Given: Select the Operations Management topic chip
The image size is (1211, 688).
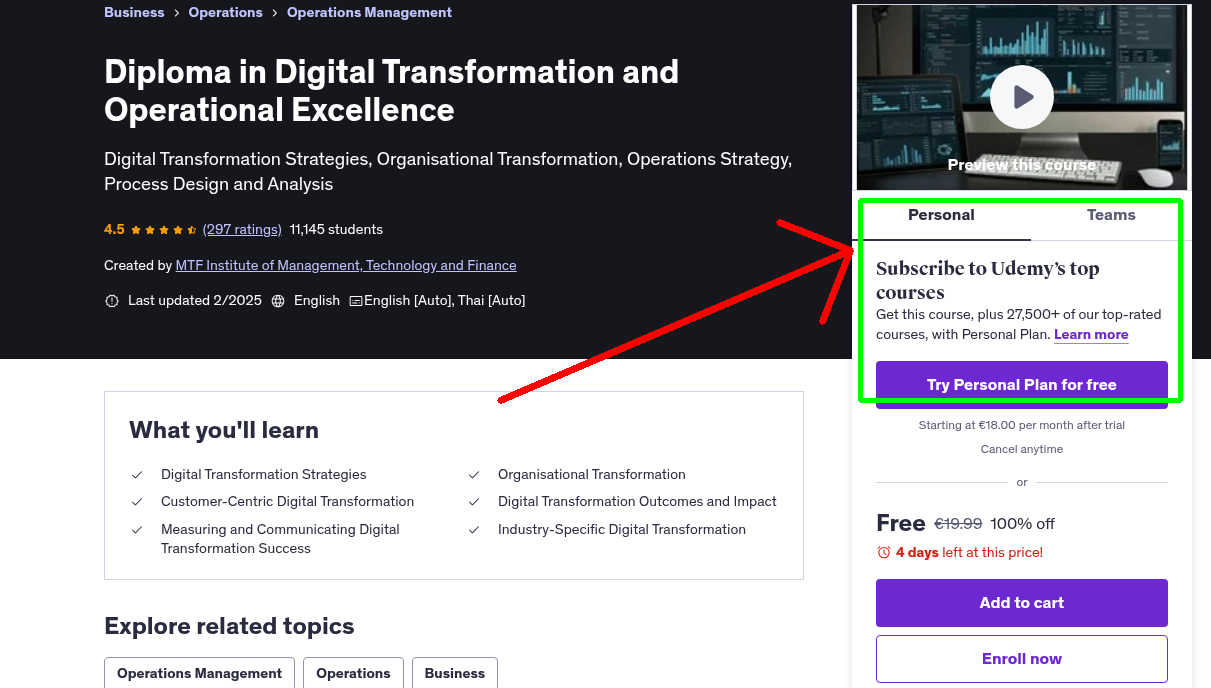Looking at the screenshot, I should [x=199, y=673].
